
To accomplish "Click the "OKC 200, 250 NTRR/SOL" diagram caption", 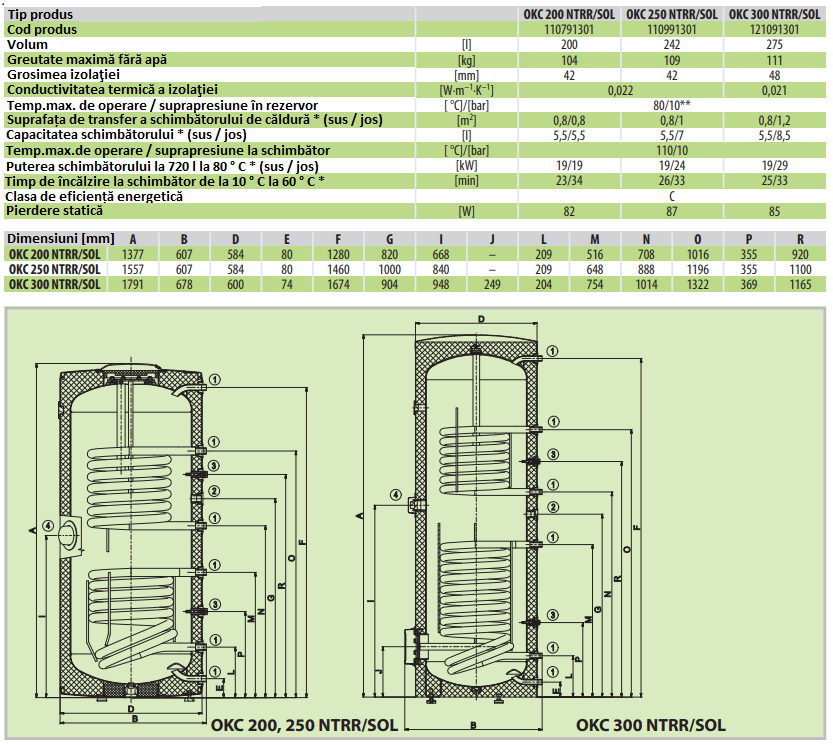I will click(305, 724).
